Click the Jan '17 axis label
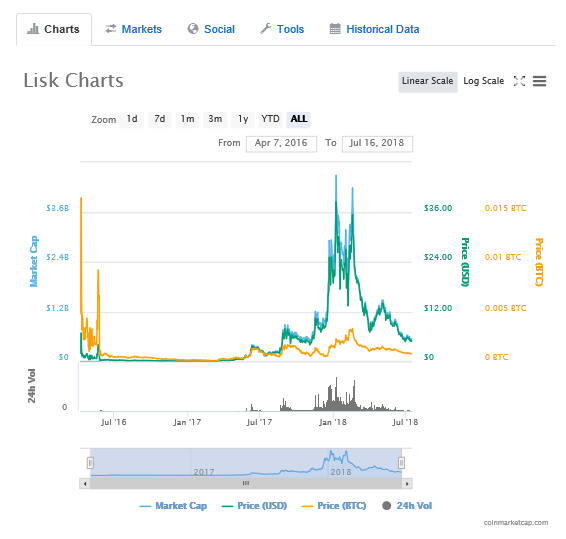Viewport: 566px width, 539px height. (x=187, y=422)
